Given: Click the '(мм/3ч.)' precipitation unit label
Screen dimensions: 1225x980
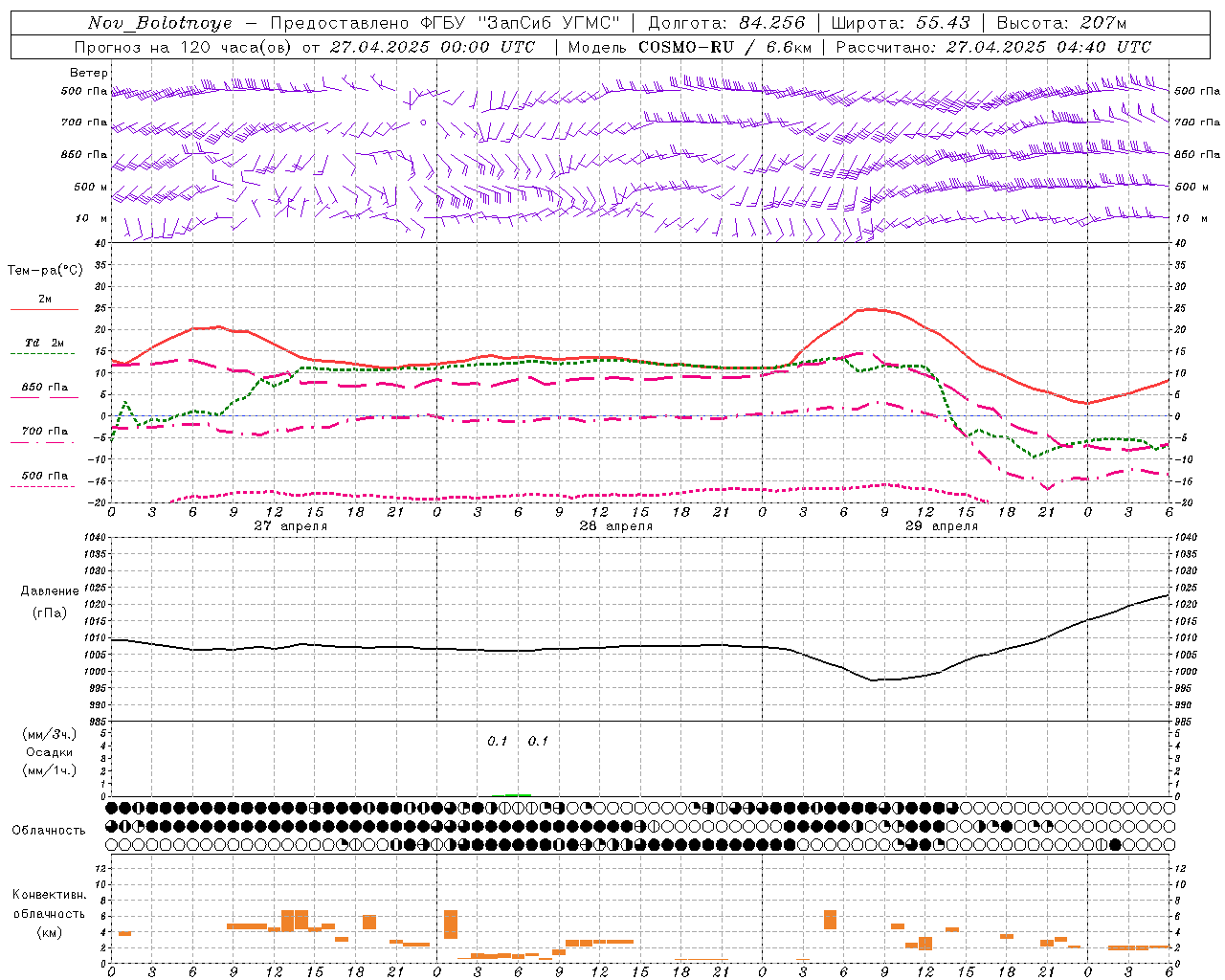Looking at the screenshot, I should tap(50, 734).
